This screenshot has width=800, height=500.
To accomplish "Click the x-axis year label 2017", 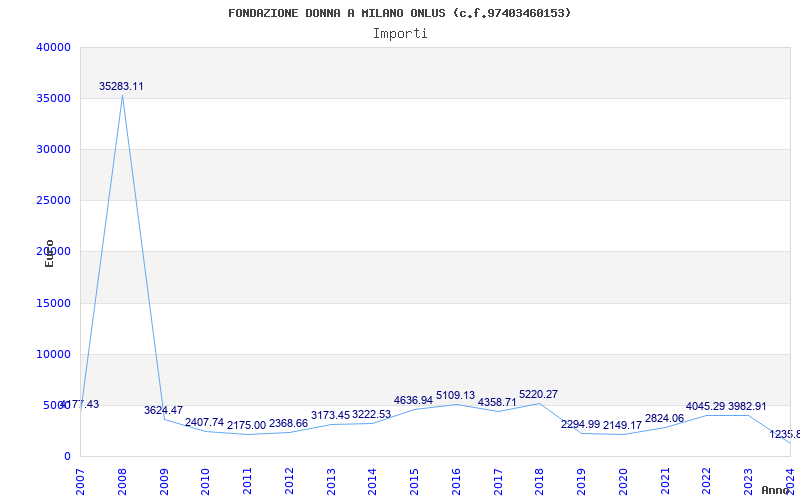I will (498, 482).
